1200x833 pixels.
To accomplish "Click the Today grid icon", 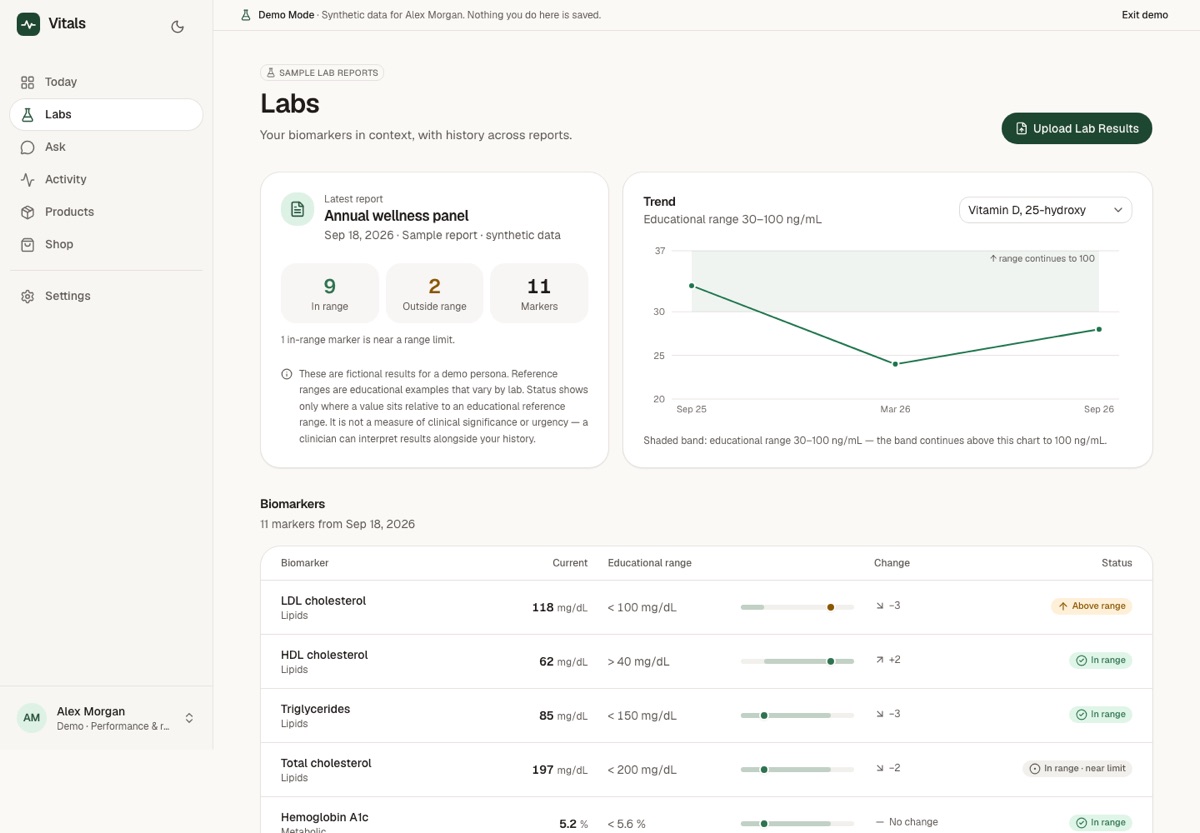I will (x=28, y=82).
